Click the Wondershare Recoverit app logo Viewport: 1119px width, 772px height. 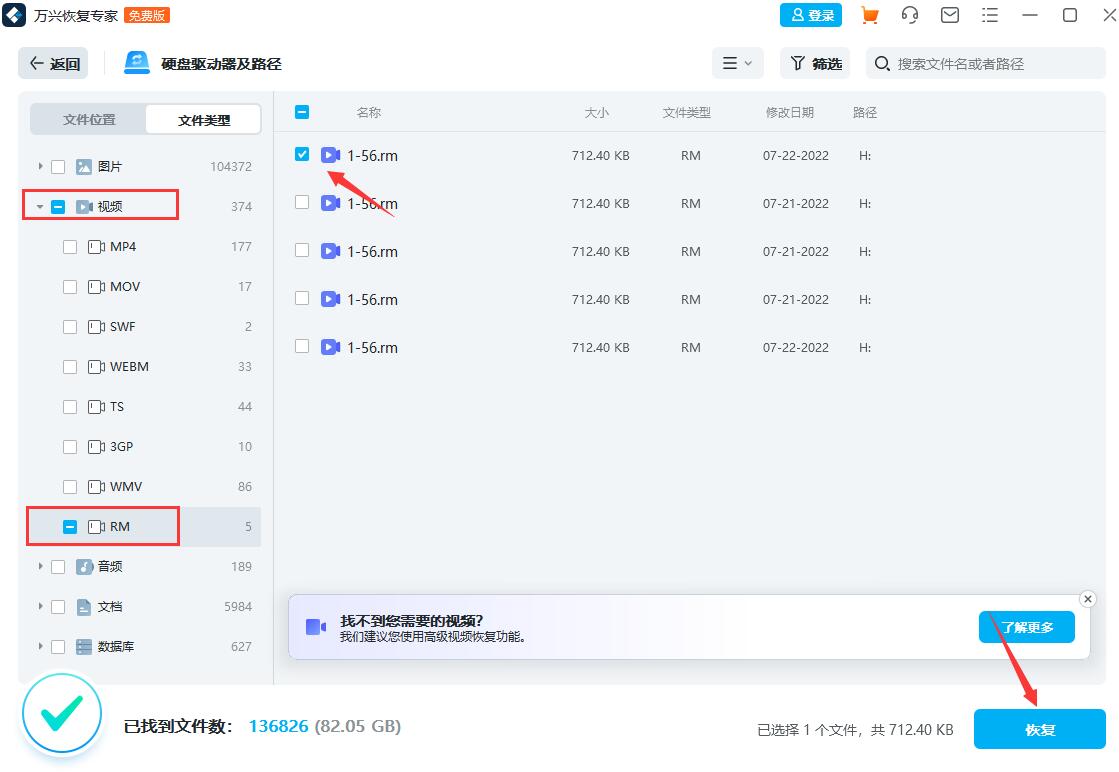(x=14, y=15)
